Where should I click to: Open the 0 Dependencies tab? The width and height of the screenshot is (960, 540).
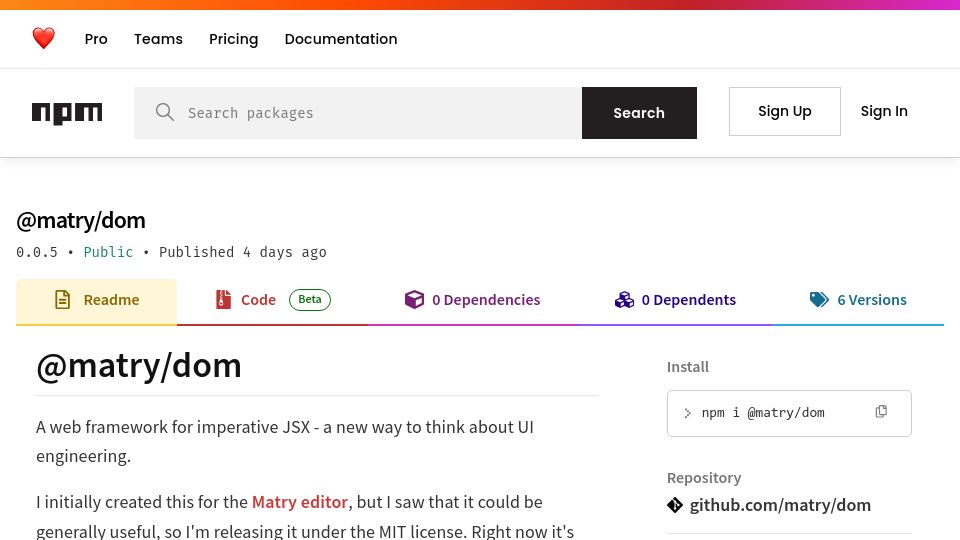(x=472, y=300)
